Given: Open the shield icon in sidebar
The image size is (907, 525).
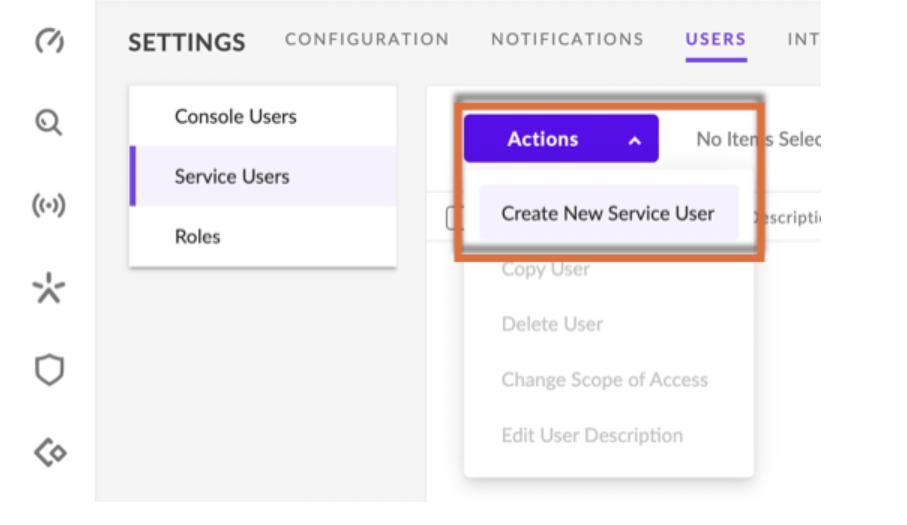Looking at the screenshot, I should pos(49,371).
